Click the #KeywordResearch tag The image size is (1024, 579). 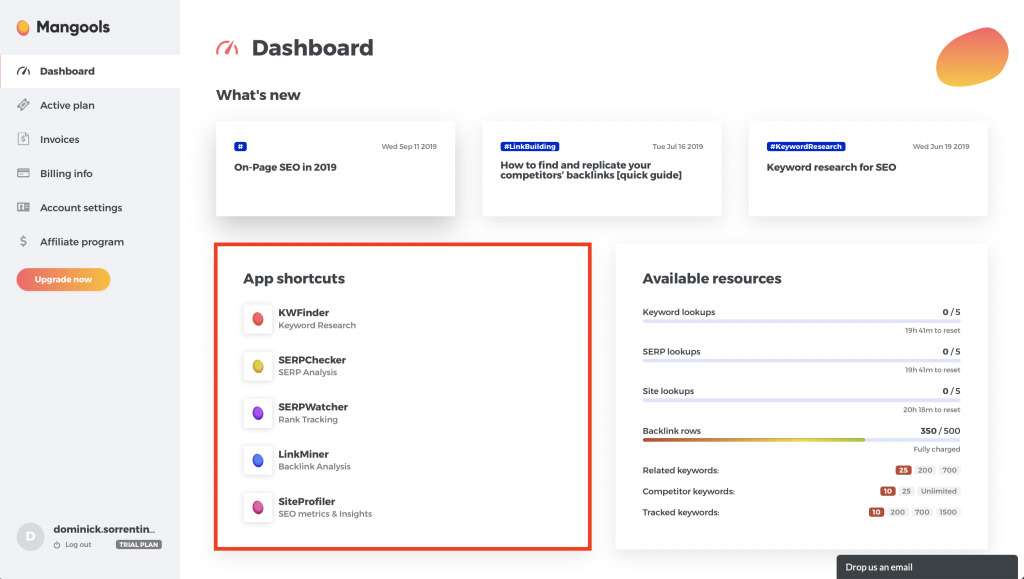806,146
